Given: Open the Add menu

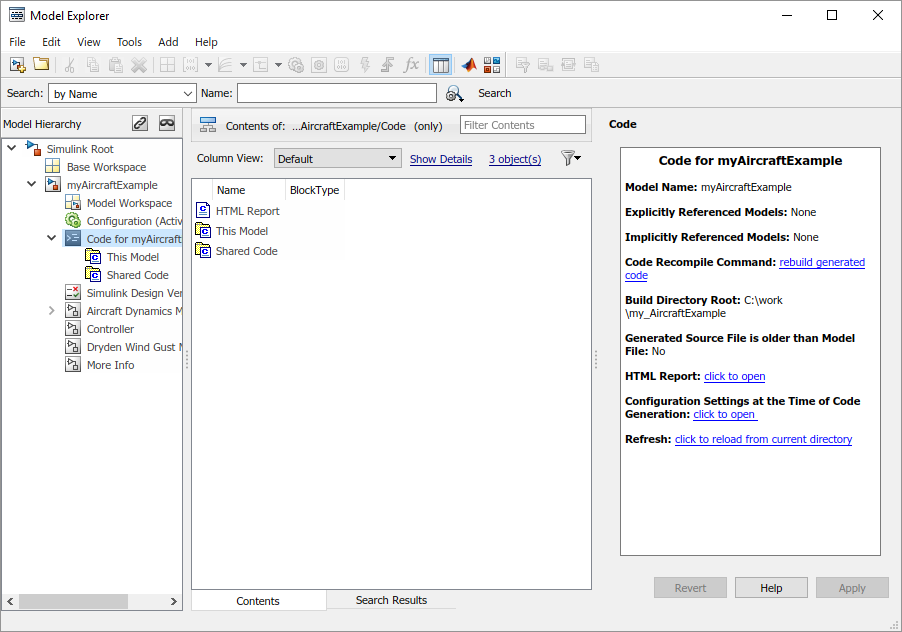Looking at the screenshot, I should point(168,42).
